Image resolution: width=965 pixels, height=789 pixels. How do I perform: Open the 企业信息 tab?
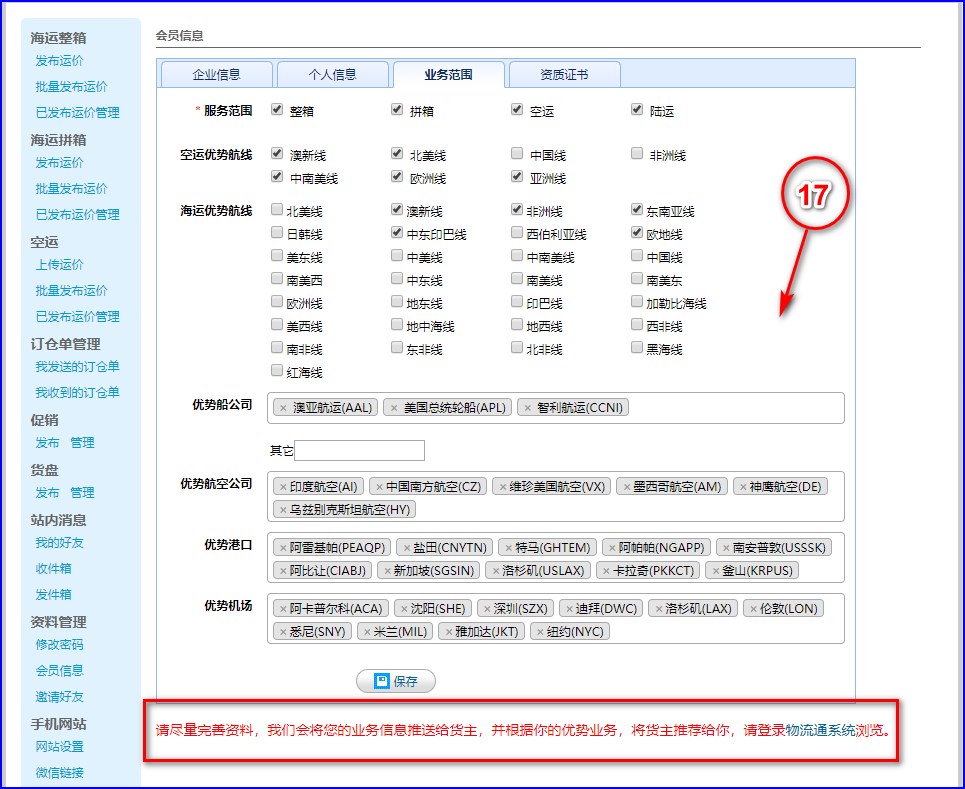[217, 75]
